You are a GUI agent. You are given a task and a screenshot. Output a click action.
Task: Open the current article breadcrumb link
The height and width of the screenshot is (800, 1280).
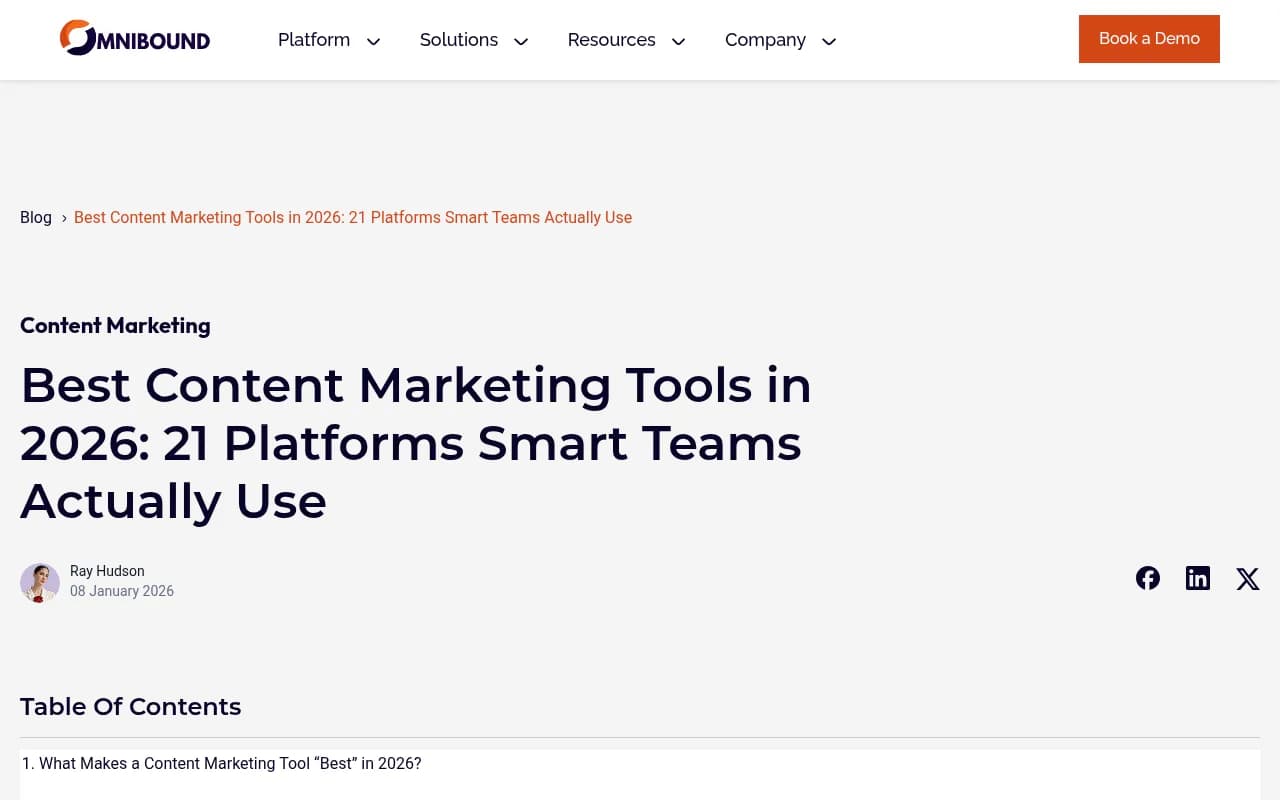[353, 217]
